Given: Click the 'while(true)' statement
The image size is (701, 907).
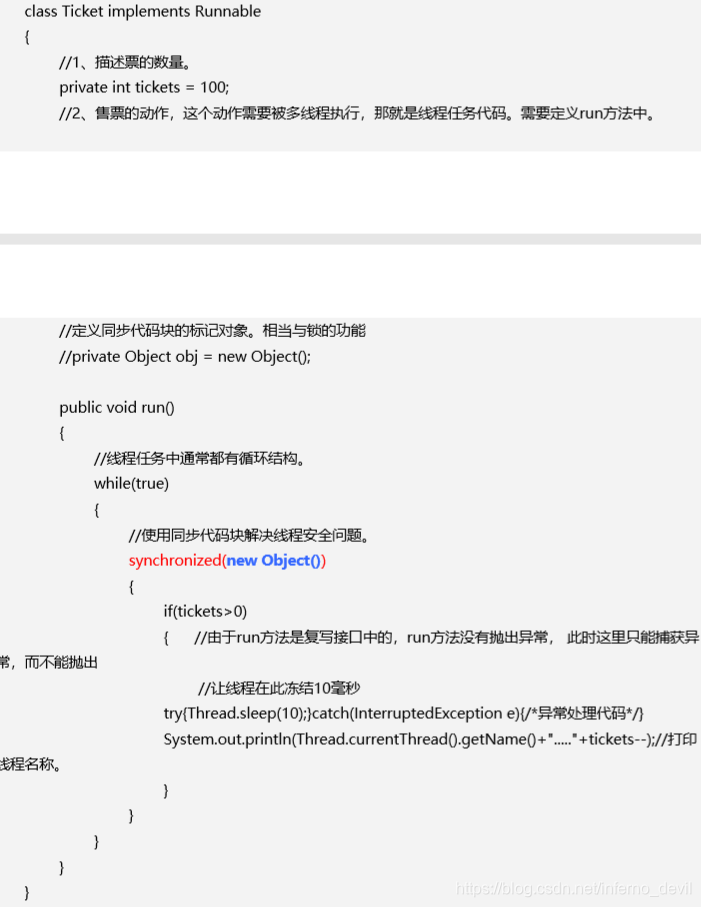Looking at the screenshot, I should coord(131,484).
